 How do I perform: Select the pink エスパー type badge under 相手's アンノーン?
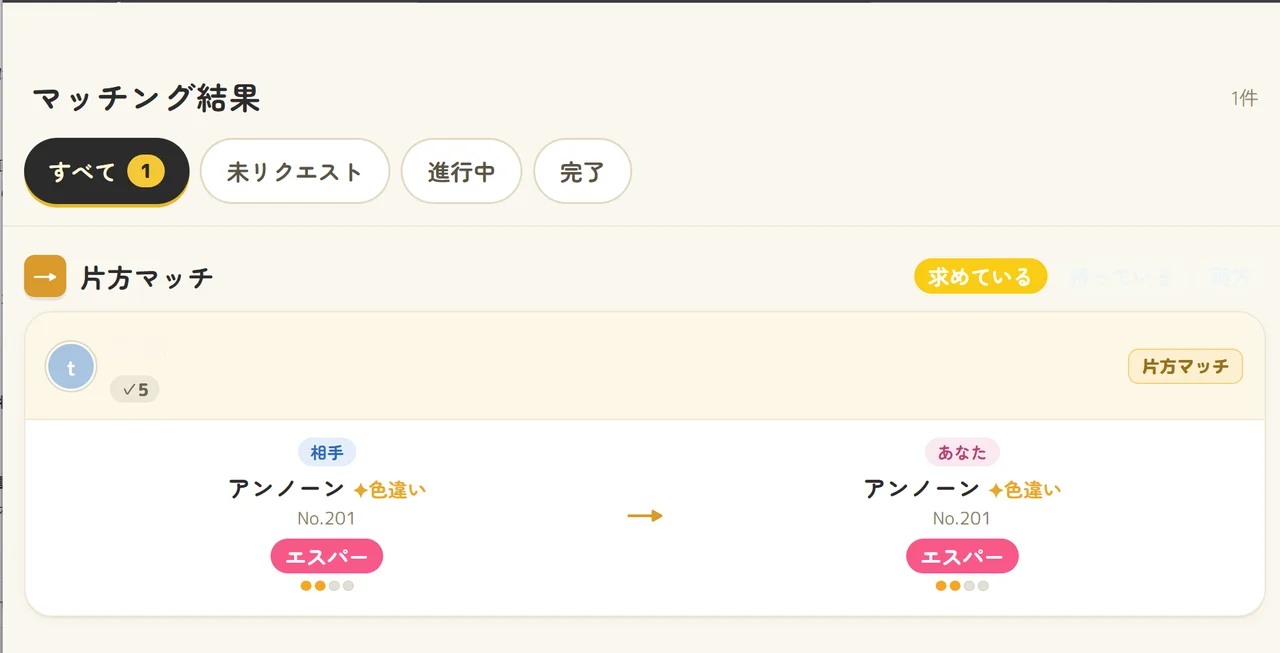coord(326,555)
